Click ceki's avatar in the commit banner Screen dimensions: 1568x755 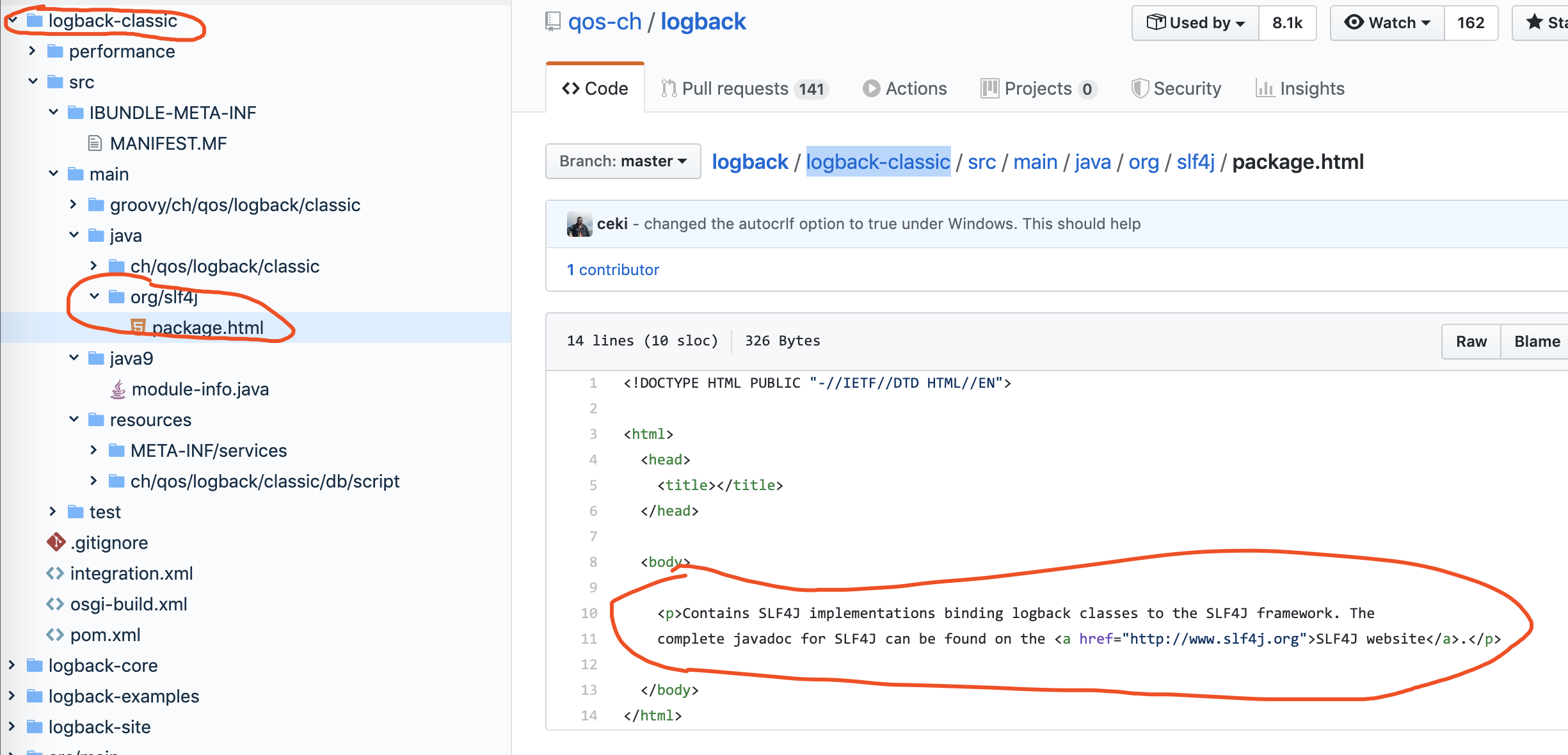coord(579,224)
